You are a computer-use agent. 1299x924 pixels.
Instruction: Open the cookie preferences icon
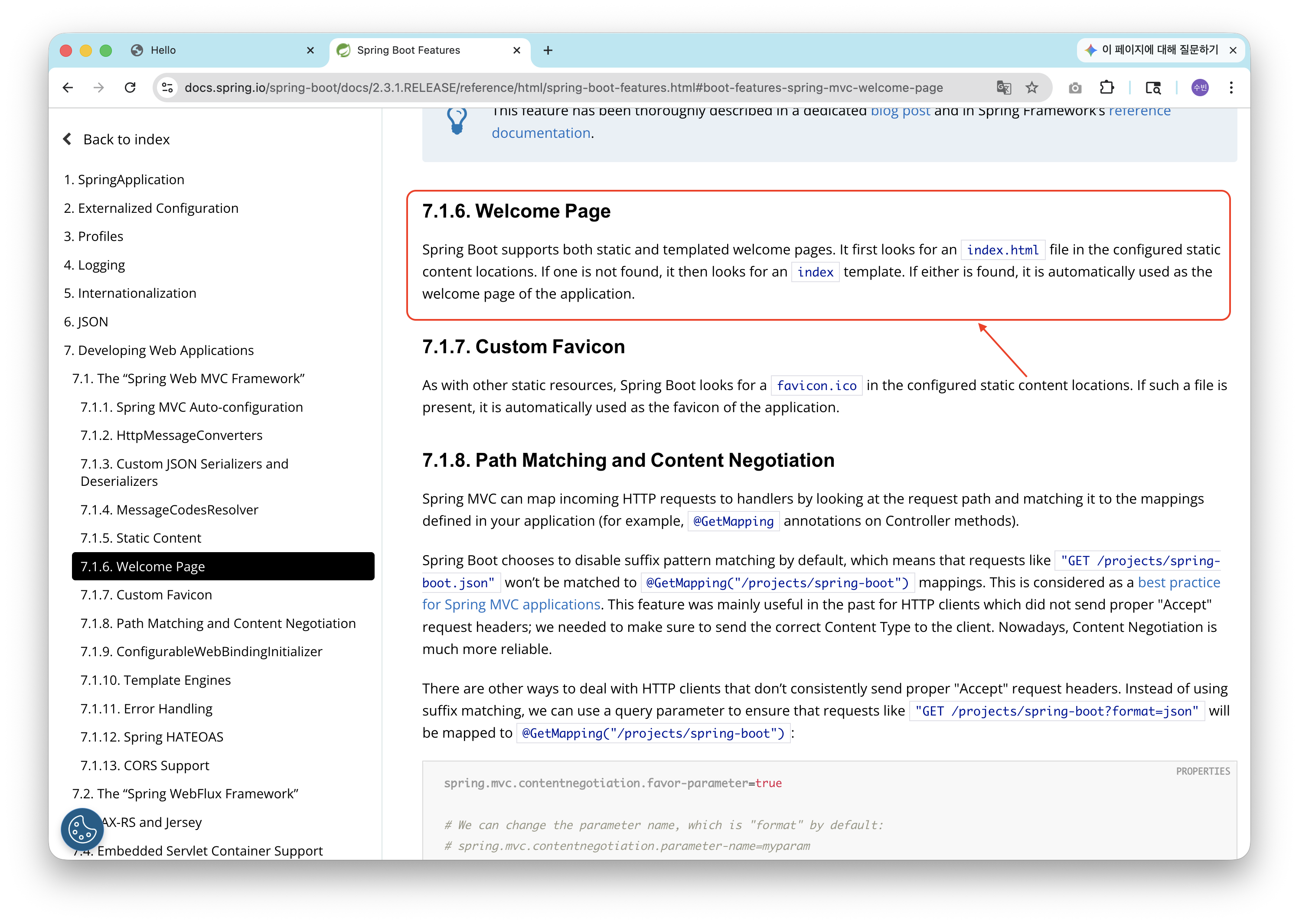click(x=82, y=829)
